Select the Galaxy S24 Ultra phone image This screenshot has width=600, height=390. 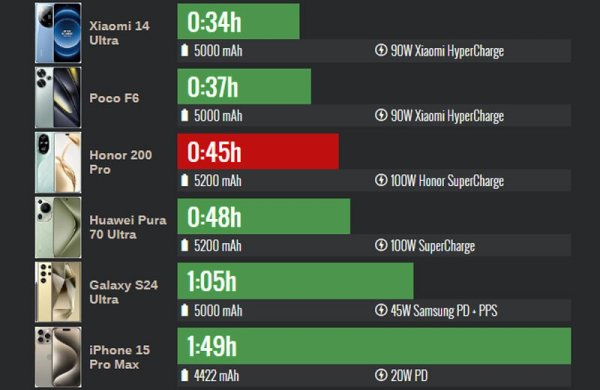pos(58,292)
